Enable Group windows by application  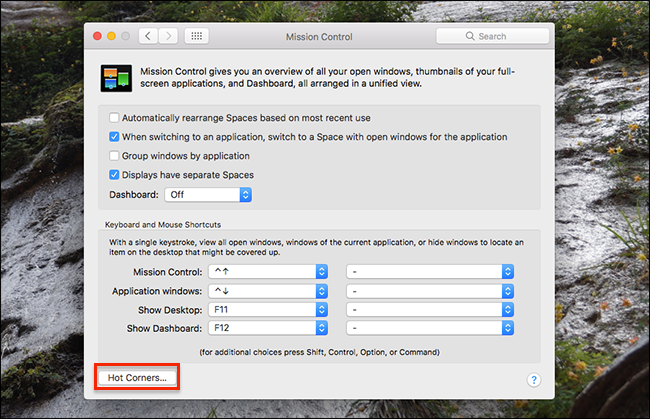(114, 156)
